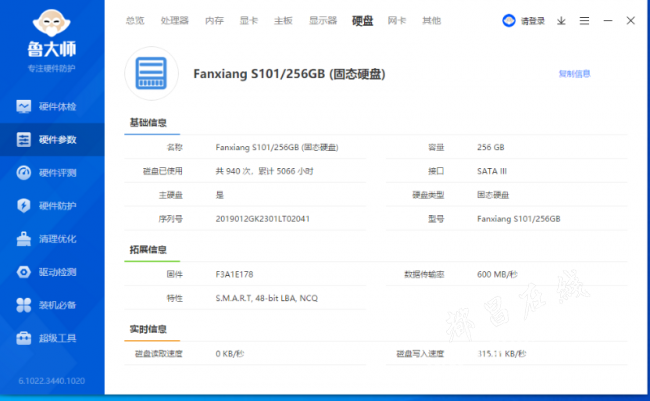The image size is (650, 401).
Task: Switch to 总览 tab
Action: tap(135, 21)
